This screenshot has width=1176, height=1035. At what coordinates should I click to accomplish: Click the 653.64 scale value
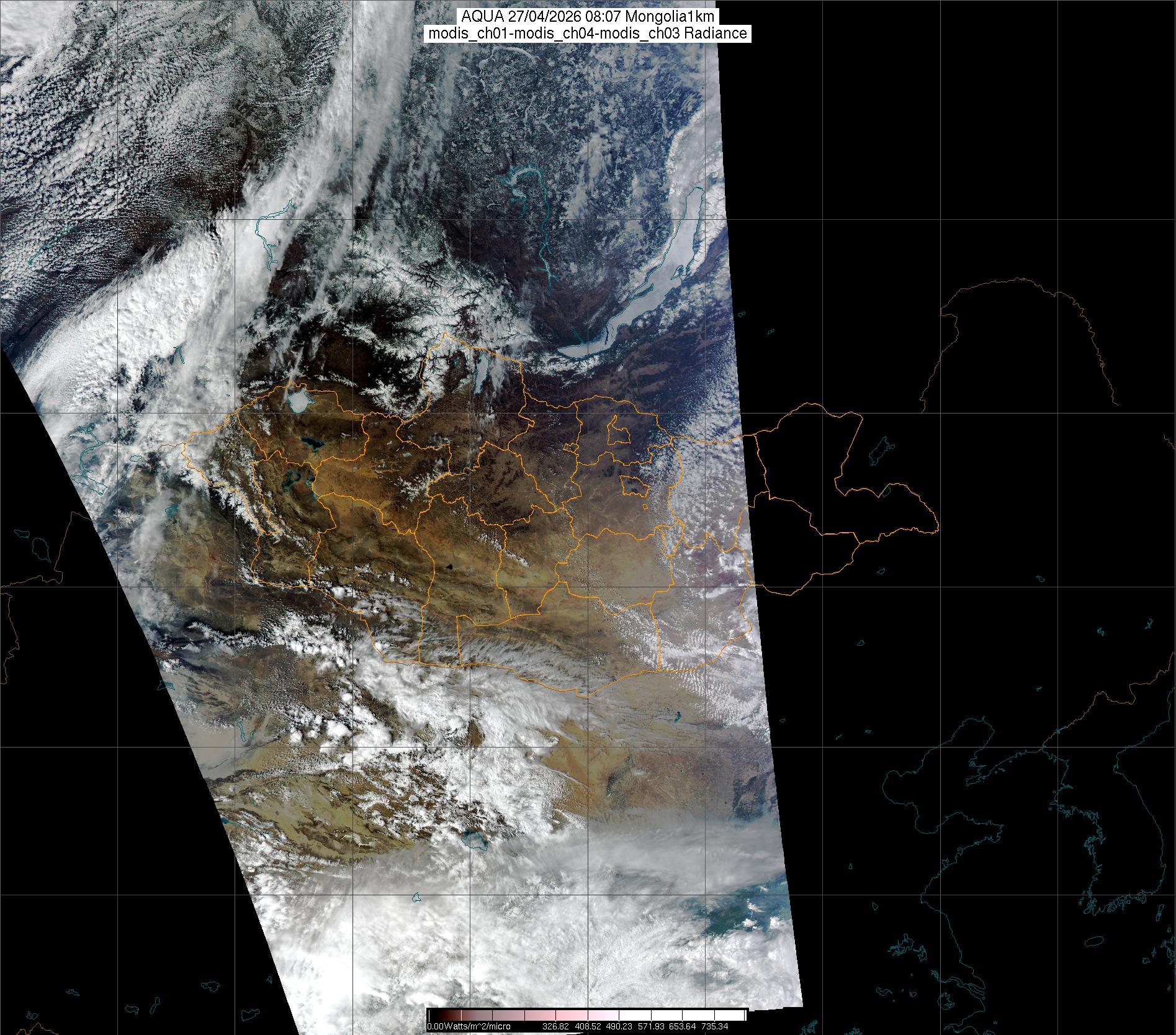[x=683, y=1026]
